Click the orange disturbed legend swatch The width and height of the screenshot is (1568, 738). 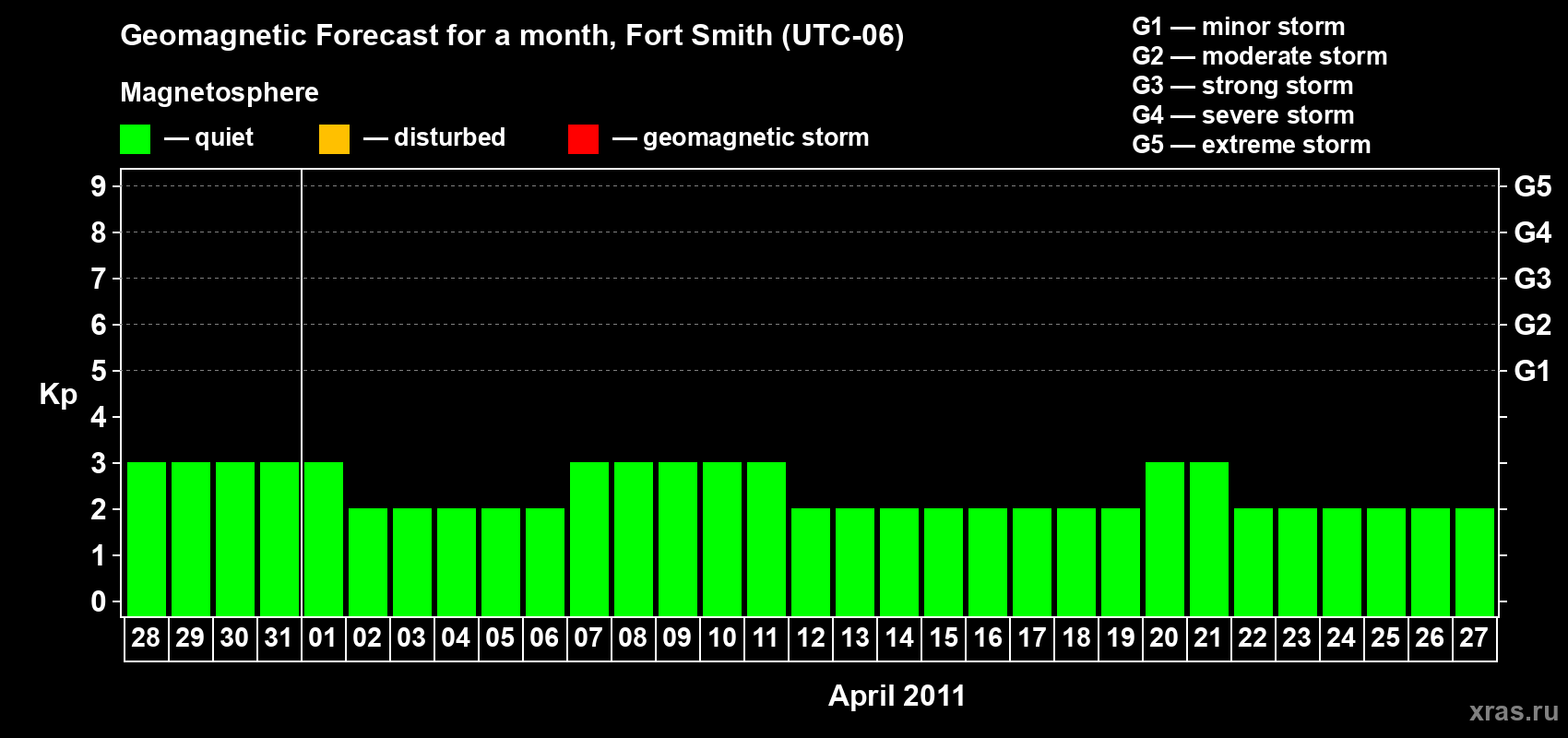click(x=334, y=139)
